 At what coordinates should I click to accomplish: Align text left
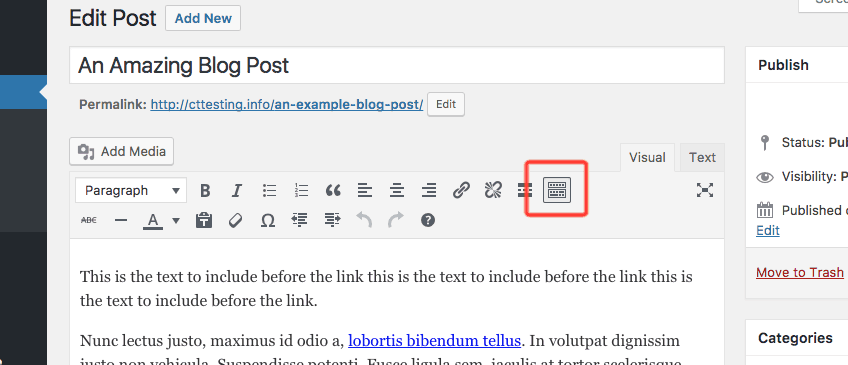click(x=365, y=190)
